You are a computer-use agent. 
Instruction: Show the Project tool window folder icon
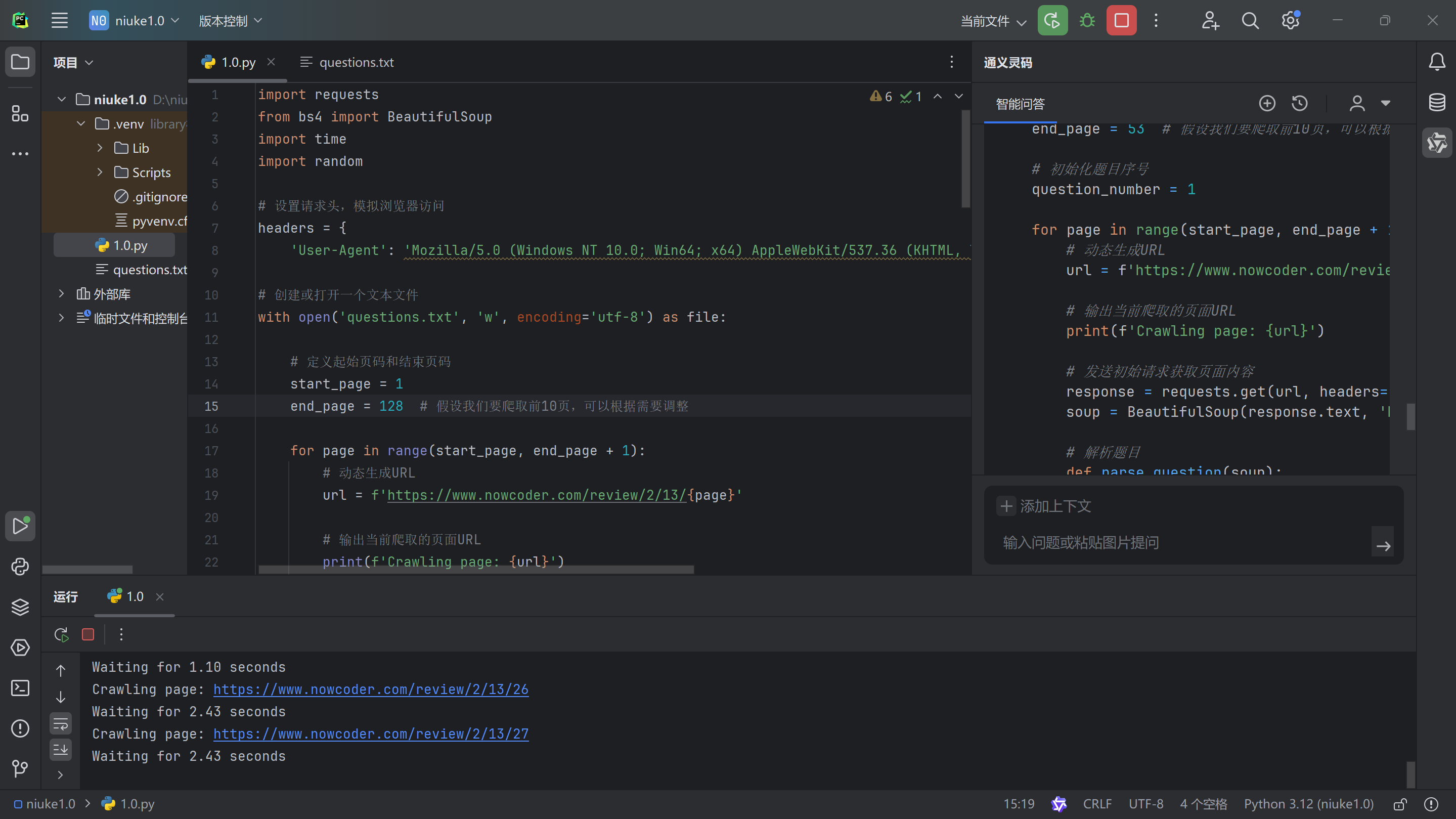(20, 62)
